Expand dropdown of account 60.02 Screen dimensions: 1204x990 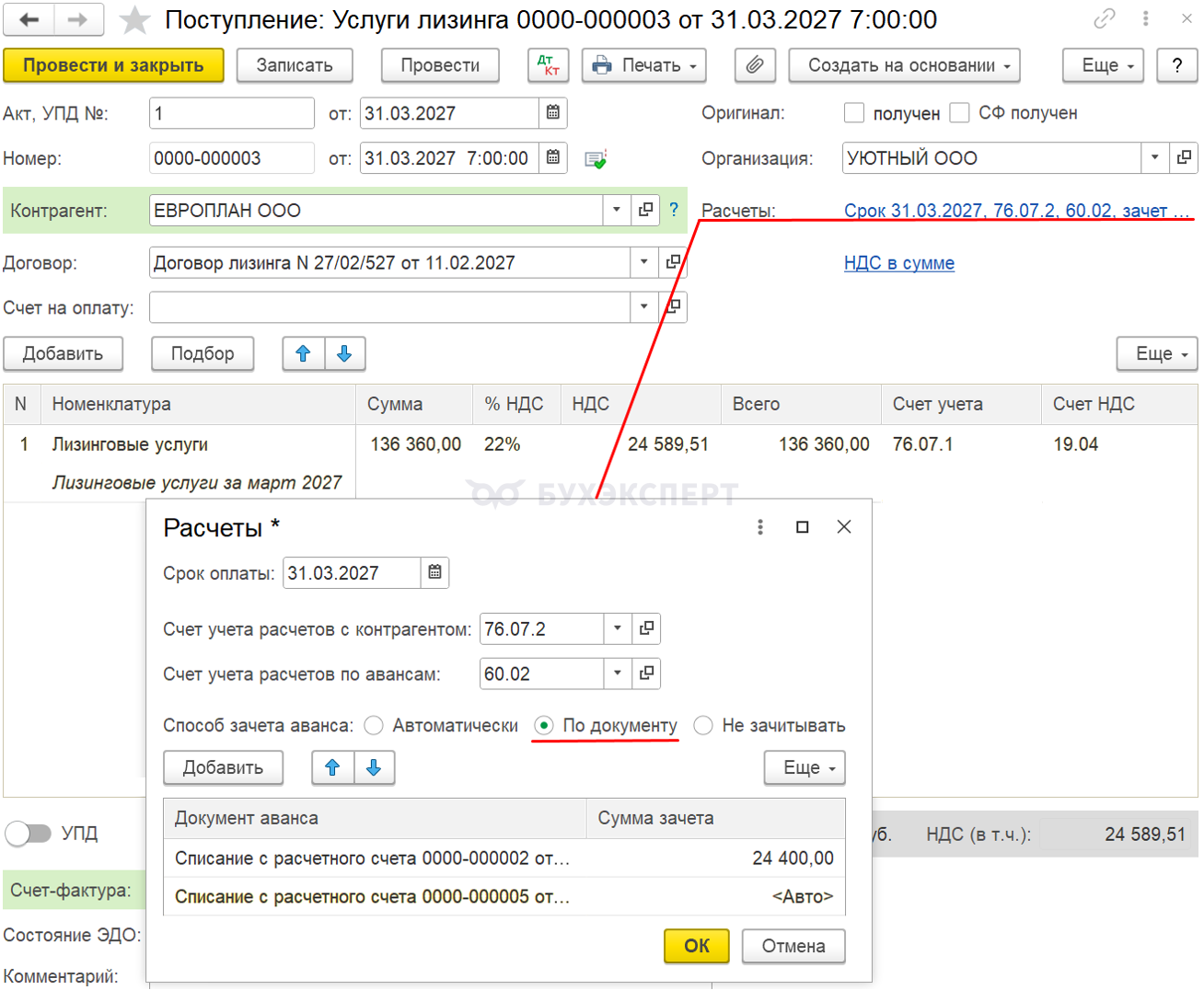click(618, 673)
